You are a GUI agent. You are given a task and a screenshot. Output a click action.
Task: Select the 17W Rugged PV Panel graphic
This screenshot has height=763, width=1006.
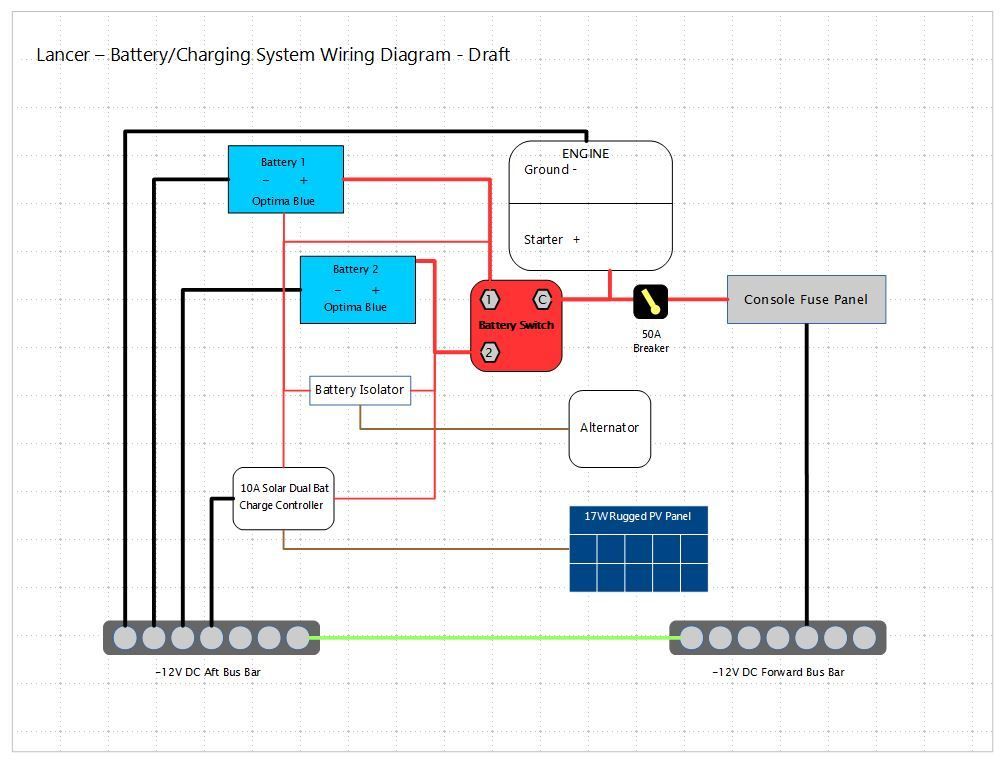639,549
